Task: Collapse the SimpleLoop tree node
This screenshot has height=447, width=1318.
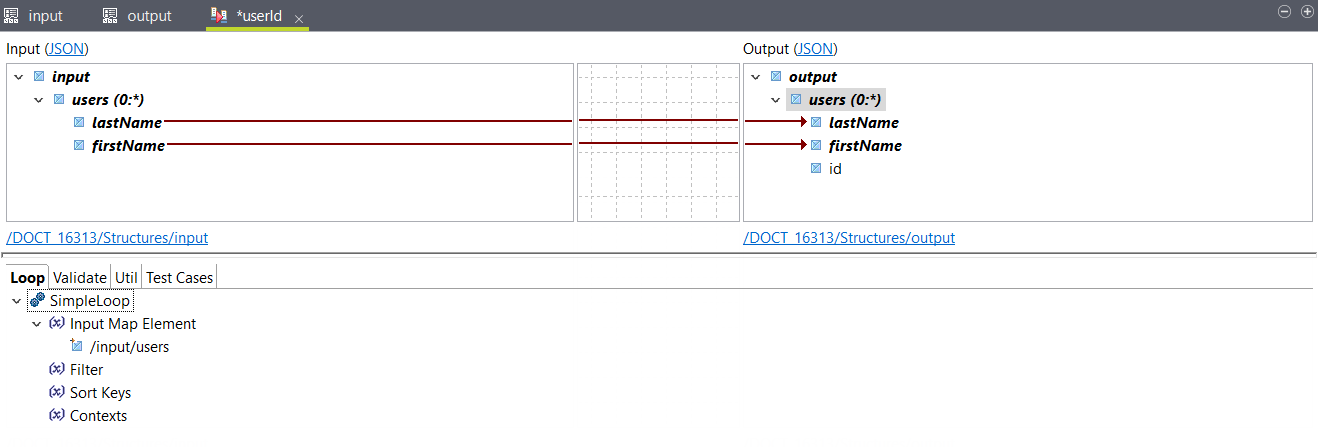Action: [x=17, y=301]
